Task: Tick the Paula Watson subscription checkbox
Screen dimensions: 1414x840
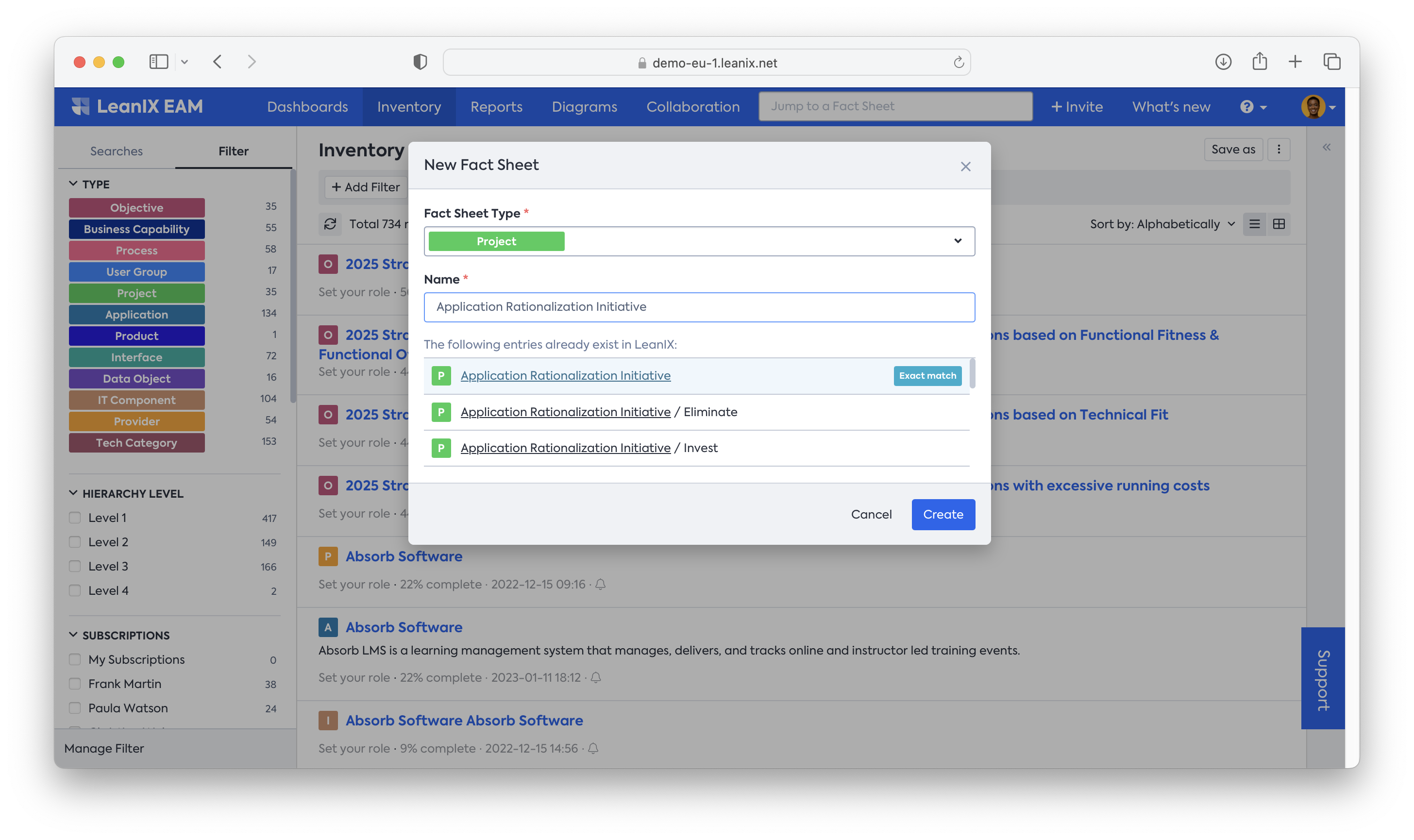Action: click(75, 708)
